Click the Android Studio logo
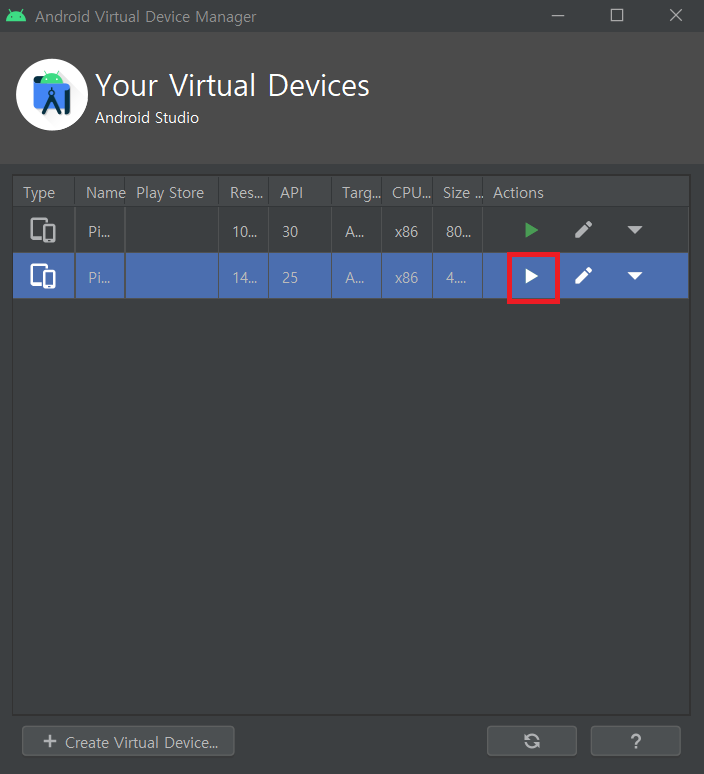704x774 pixels. click(x=52, y=95)
